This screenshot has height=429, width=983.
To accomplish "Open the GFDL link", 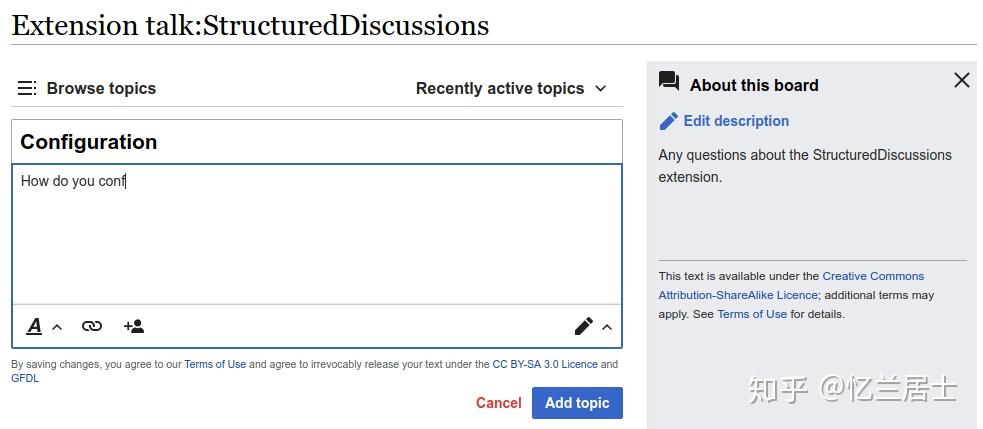I will tap(25, 378).
